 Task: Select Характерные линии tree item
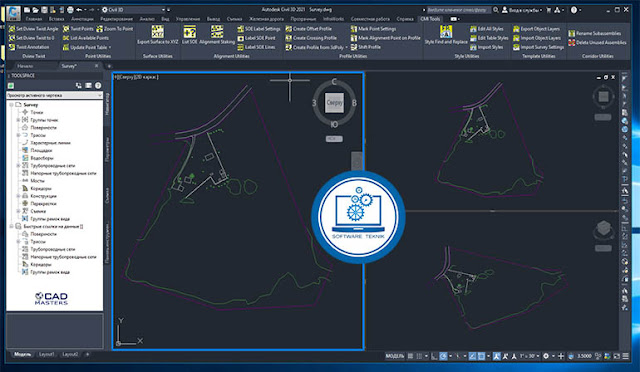[x=50, y=143]
